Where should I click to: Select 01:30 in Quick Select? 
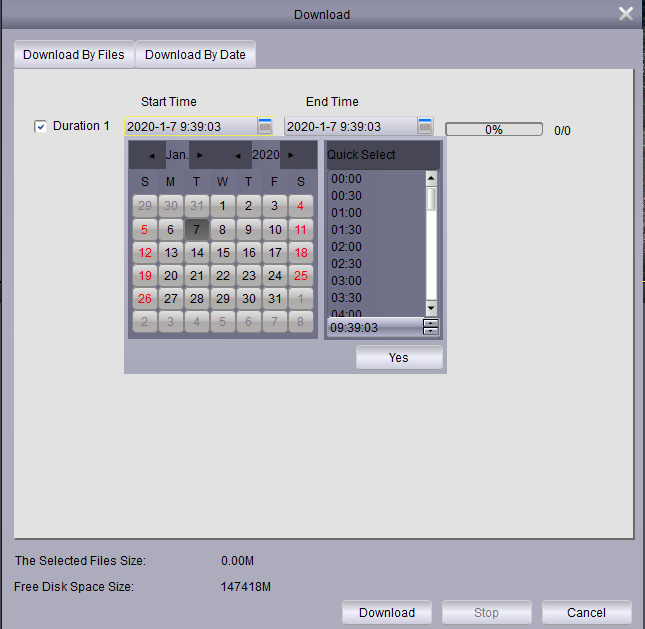(x=346, y=230)
